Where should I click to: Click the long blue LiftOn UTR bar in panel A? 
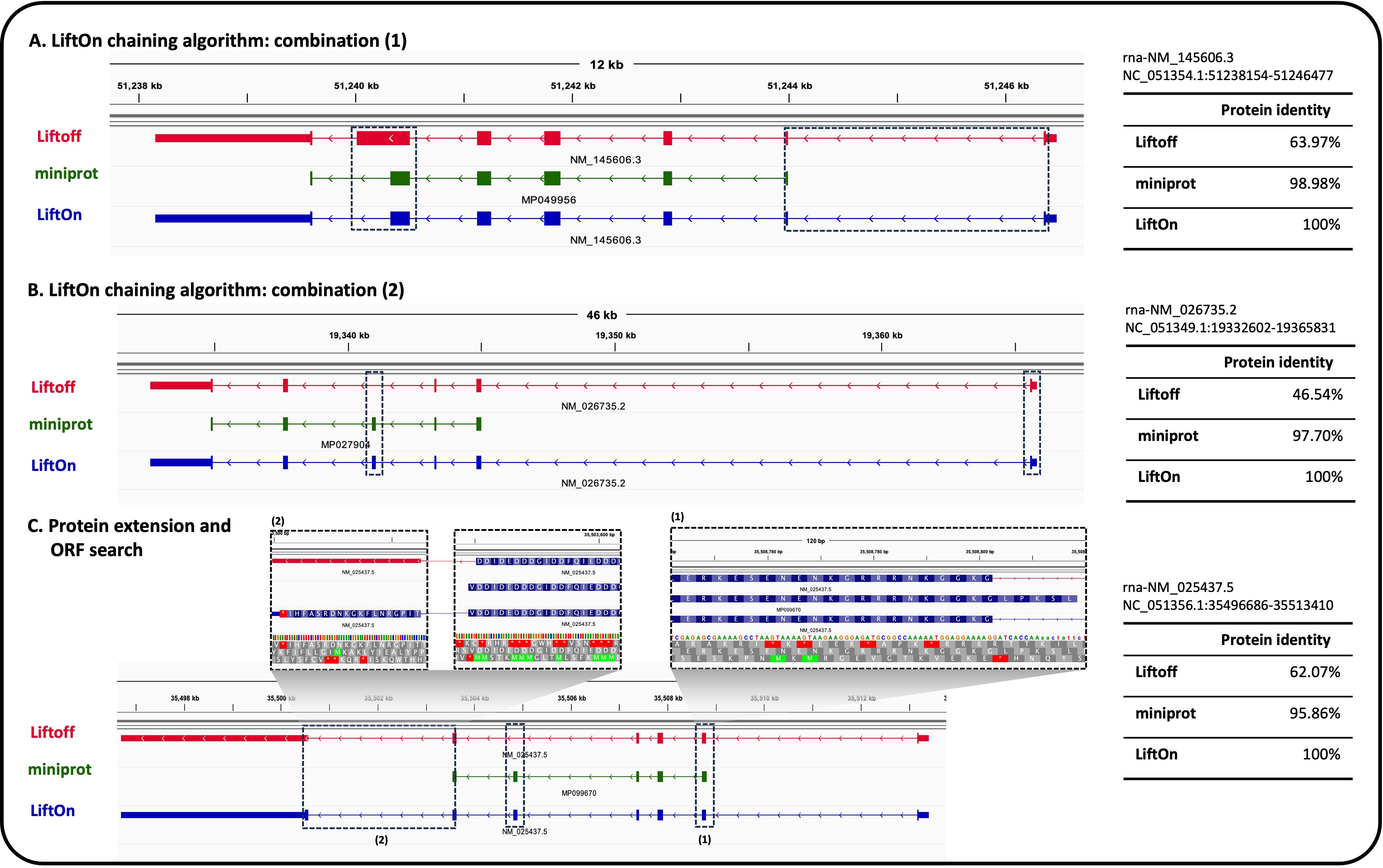click(x=233, y=219)
